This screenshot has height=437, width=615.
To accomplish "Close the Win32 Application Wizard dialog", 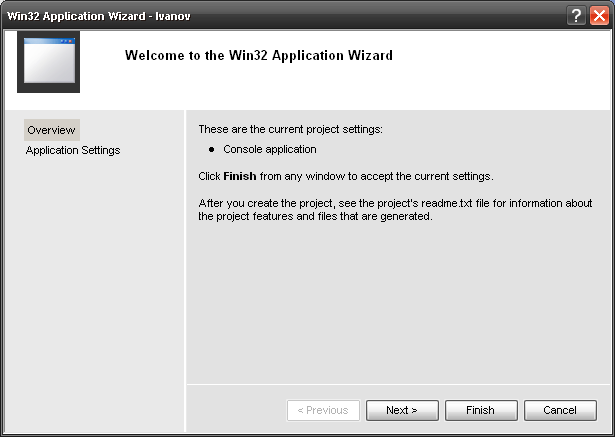I will (599, 16).
